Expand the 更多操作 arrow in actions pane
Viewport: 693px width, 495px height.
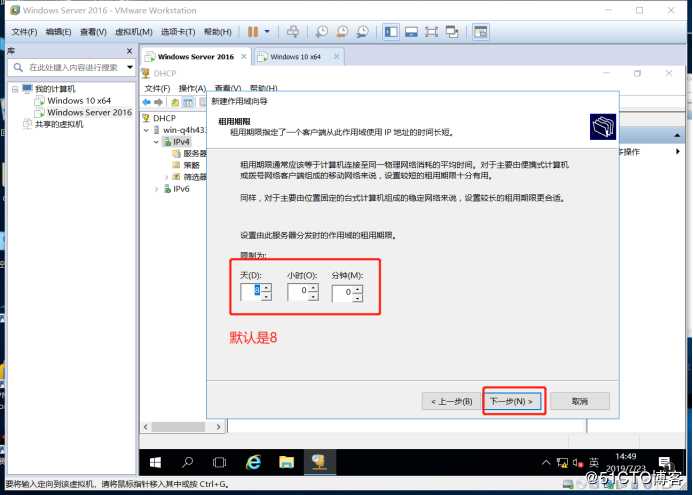[678, 152]
